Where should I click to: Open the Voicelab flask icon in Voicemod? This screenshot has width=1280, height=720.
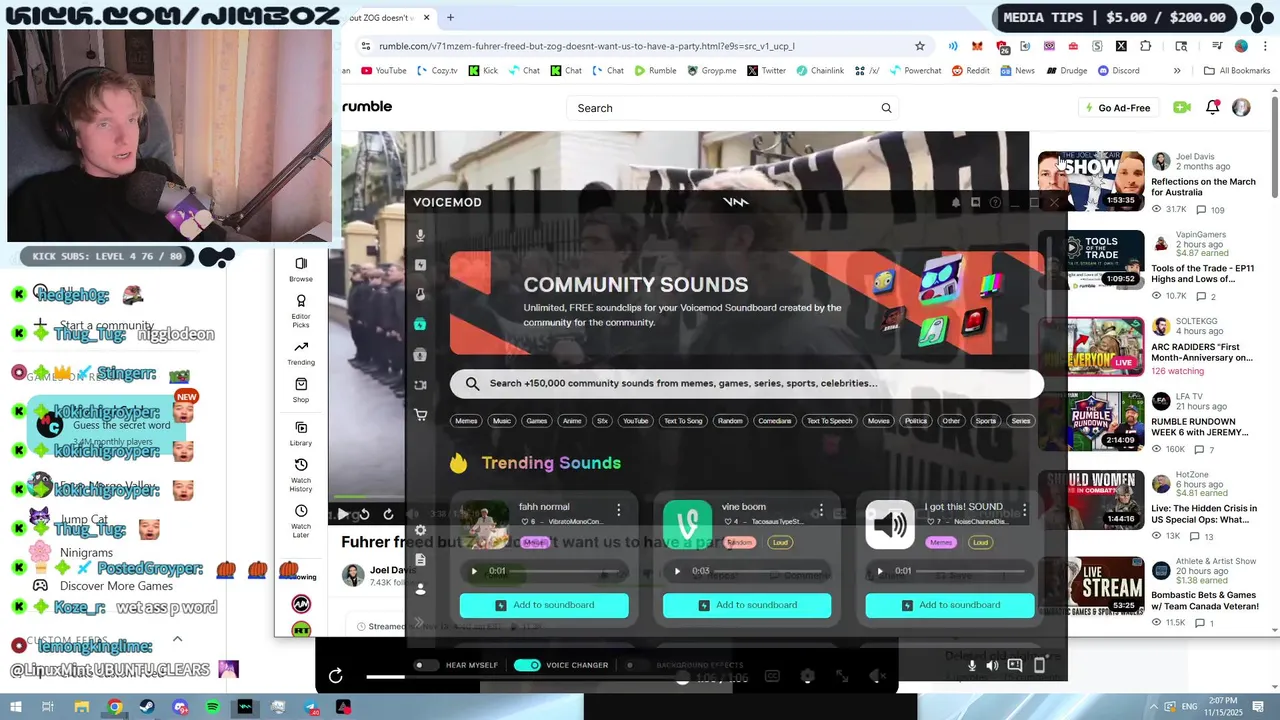(421, 295)
